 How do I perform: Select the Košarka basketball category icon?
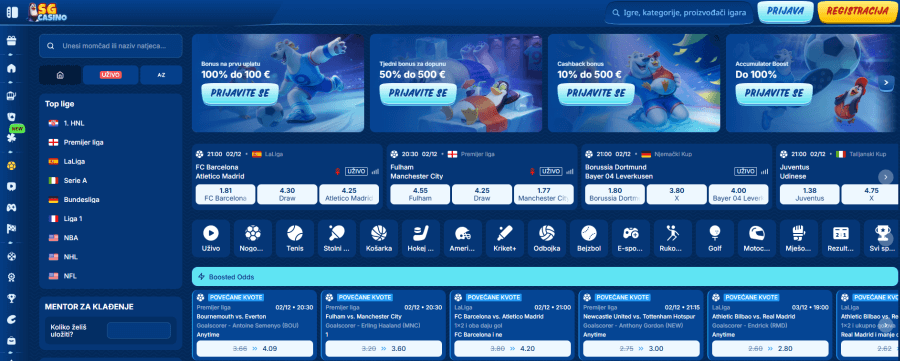coord(379,238)
